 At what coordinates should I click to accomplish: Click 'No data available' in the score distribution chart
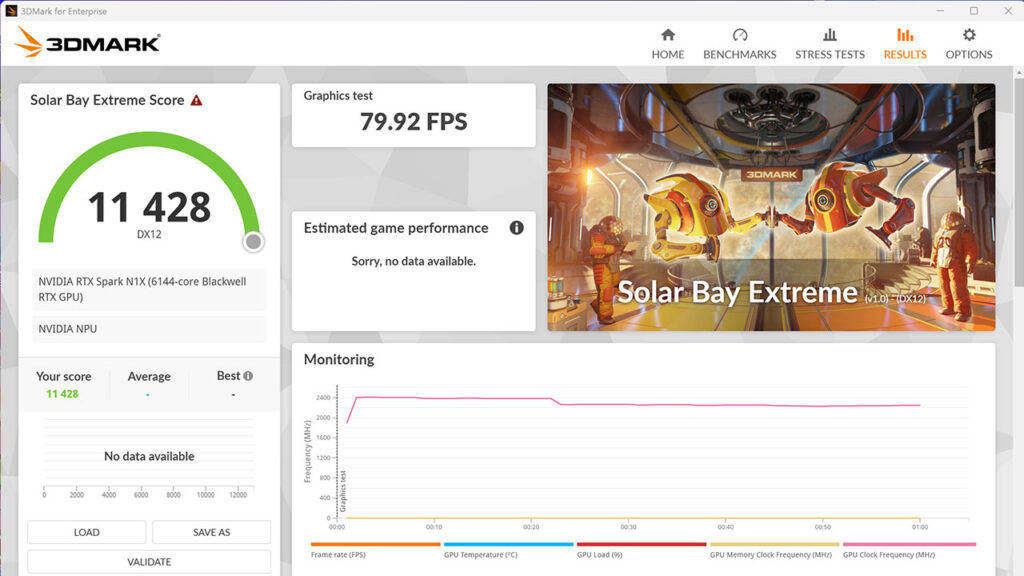[149, 456]
